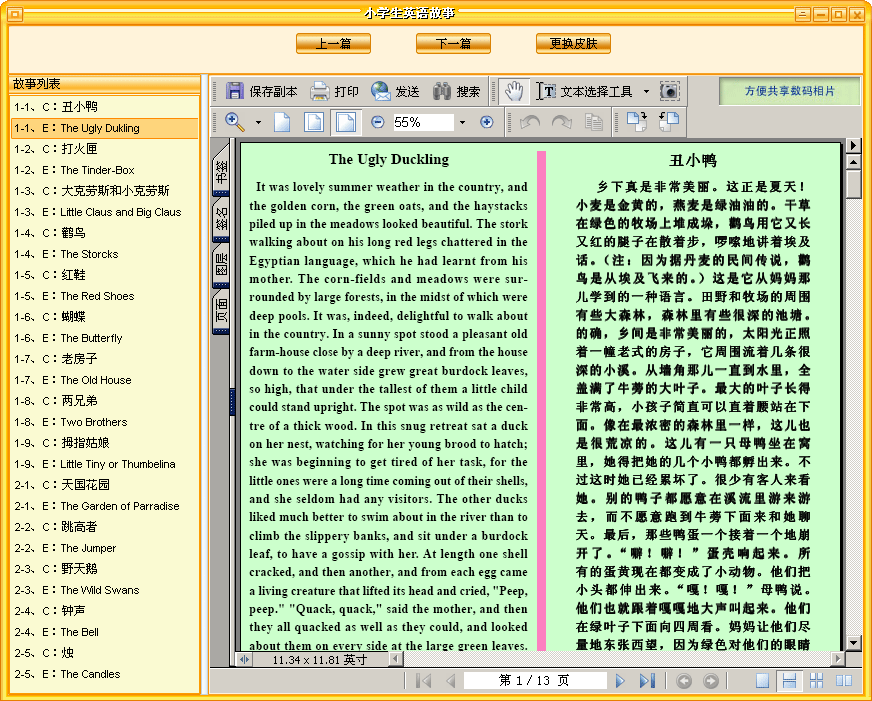Click the zoom in plus button
This screenshot has height=701, width=872.
pyautogui.click(x=487, y=122)
